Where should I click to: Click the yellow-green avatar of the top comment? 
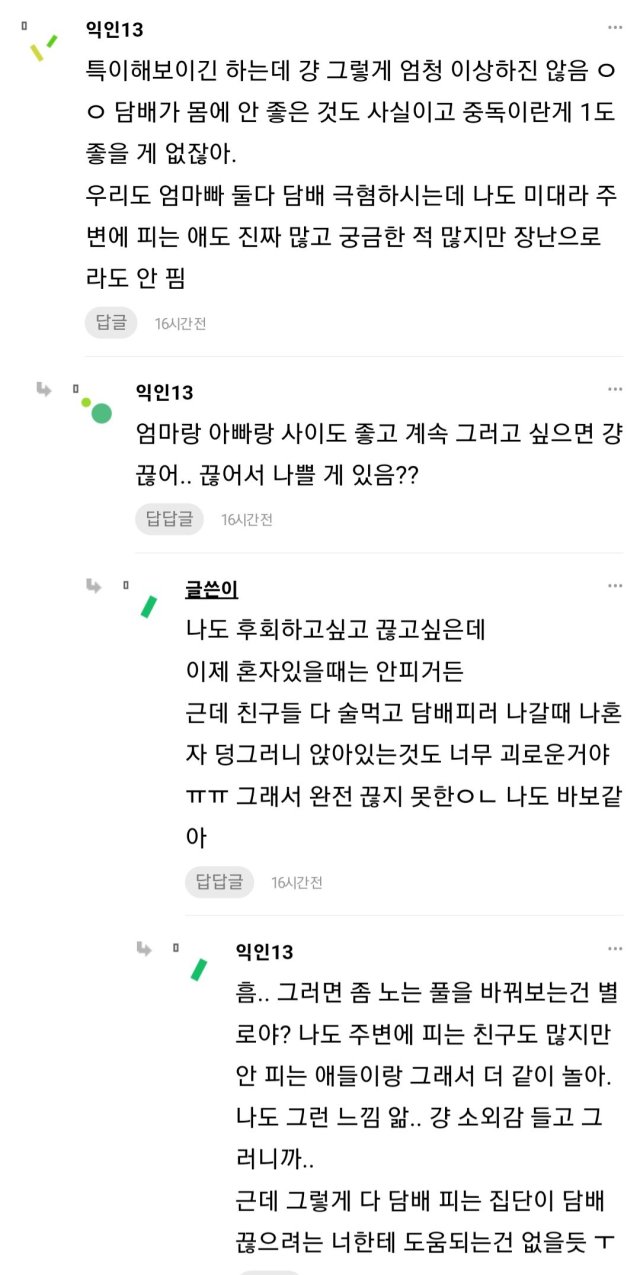[x=43, y=46]
